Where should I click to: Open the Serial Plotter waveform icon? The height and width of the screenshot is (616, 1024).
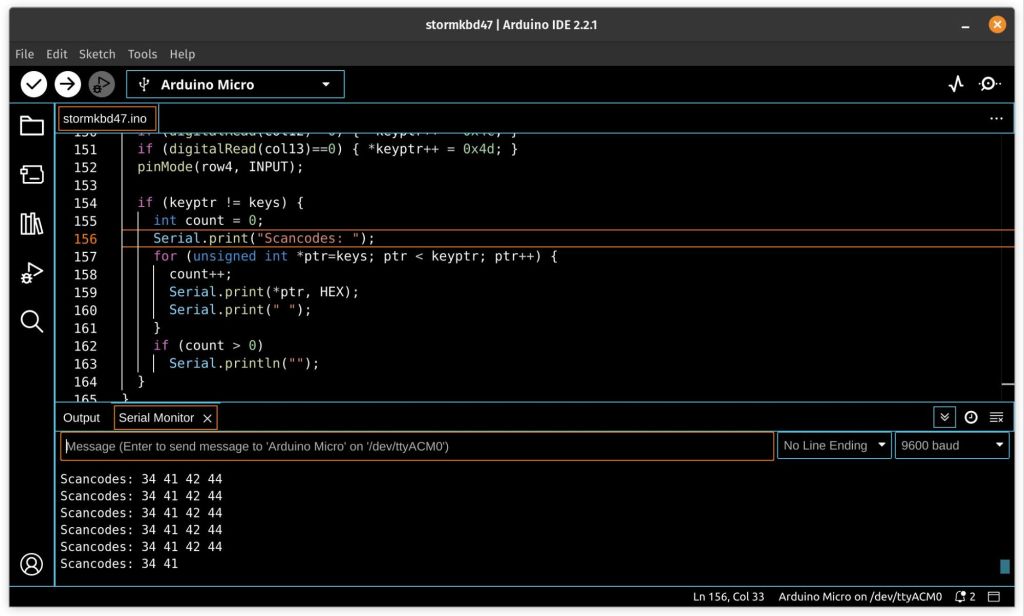[x=956, y=85]
